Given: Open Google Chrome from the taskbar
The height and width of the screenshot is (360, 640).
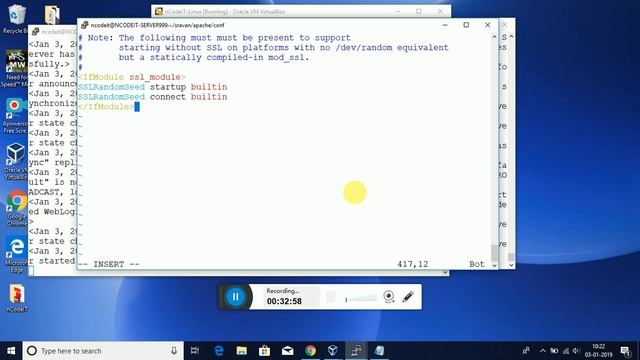Looking at the screenshot, I should 310,351.
